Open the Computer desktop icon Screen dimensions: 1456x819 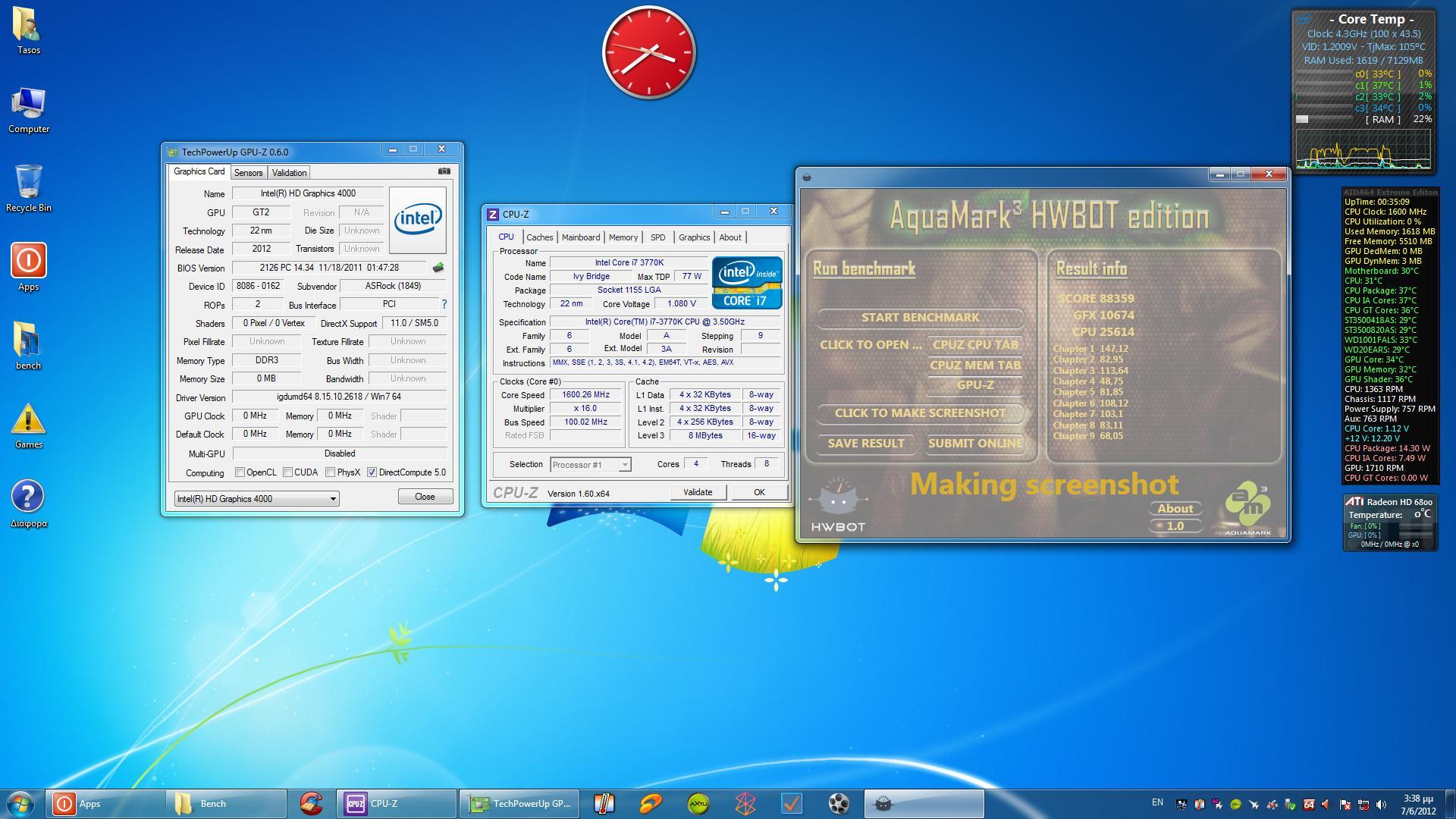[28, 111]
